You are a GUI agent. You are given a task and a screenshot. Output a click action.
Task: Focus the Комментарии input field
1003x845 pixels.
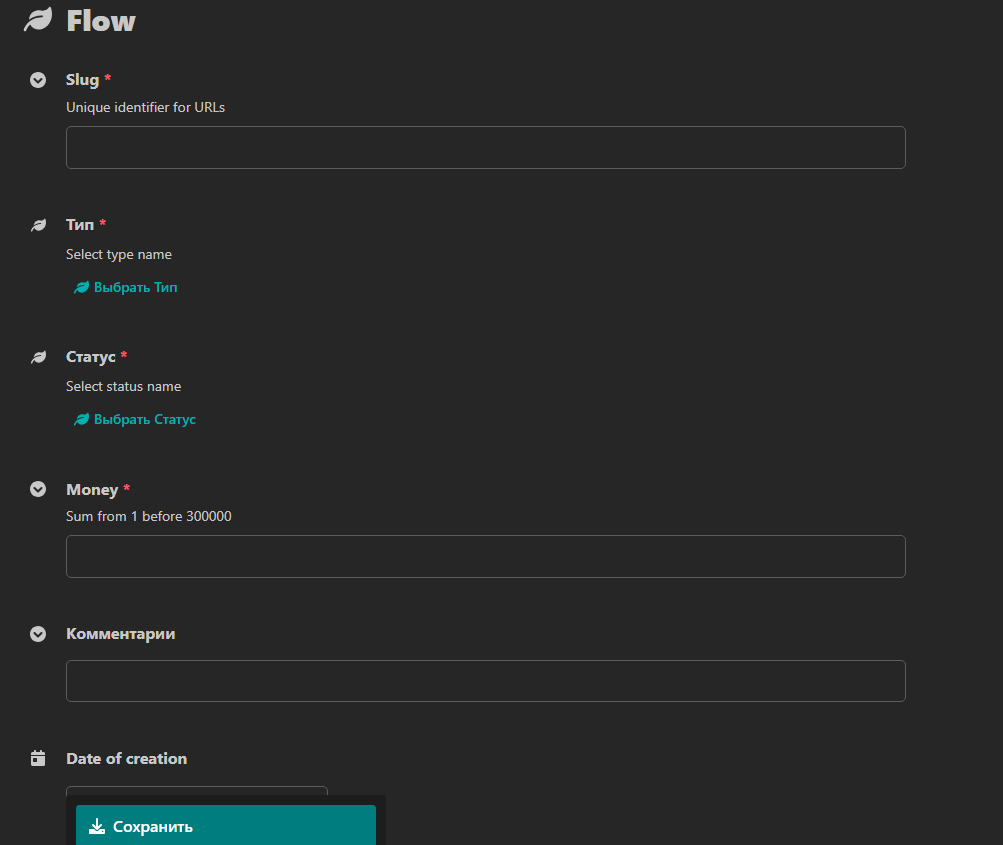pyautogui.click(x=486, y=681)
